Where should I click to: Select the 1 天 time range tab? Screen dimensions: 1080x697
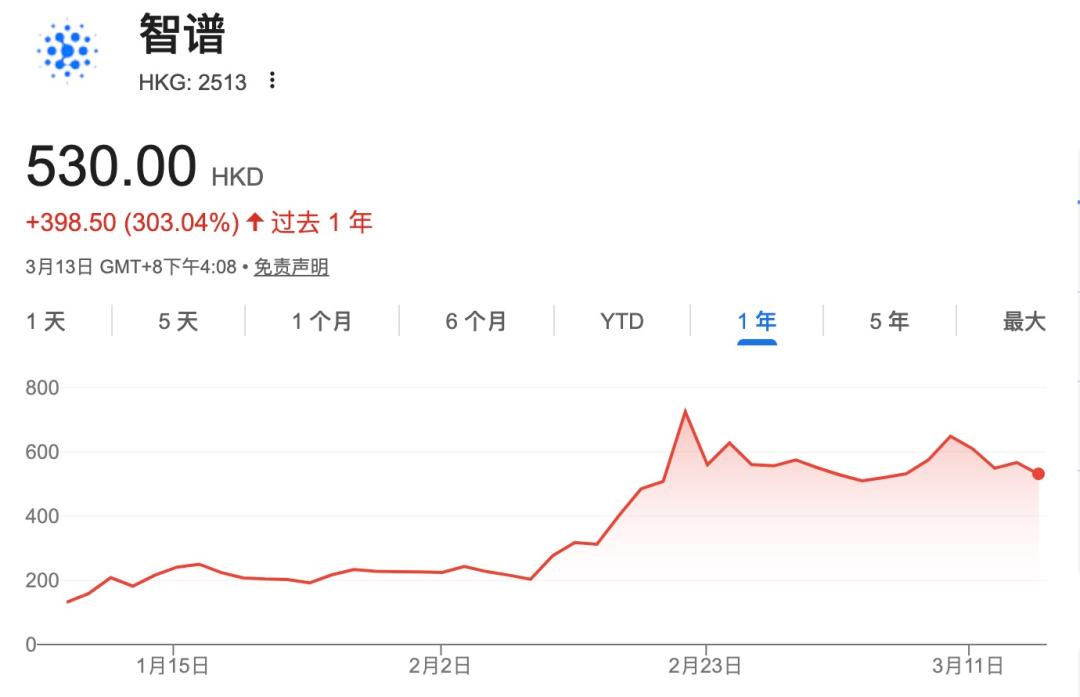coord(46,321)
